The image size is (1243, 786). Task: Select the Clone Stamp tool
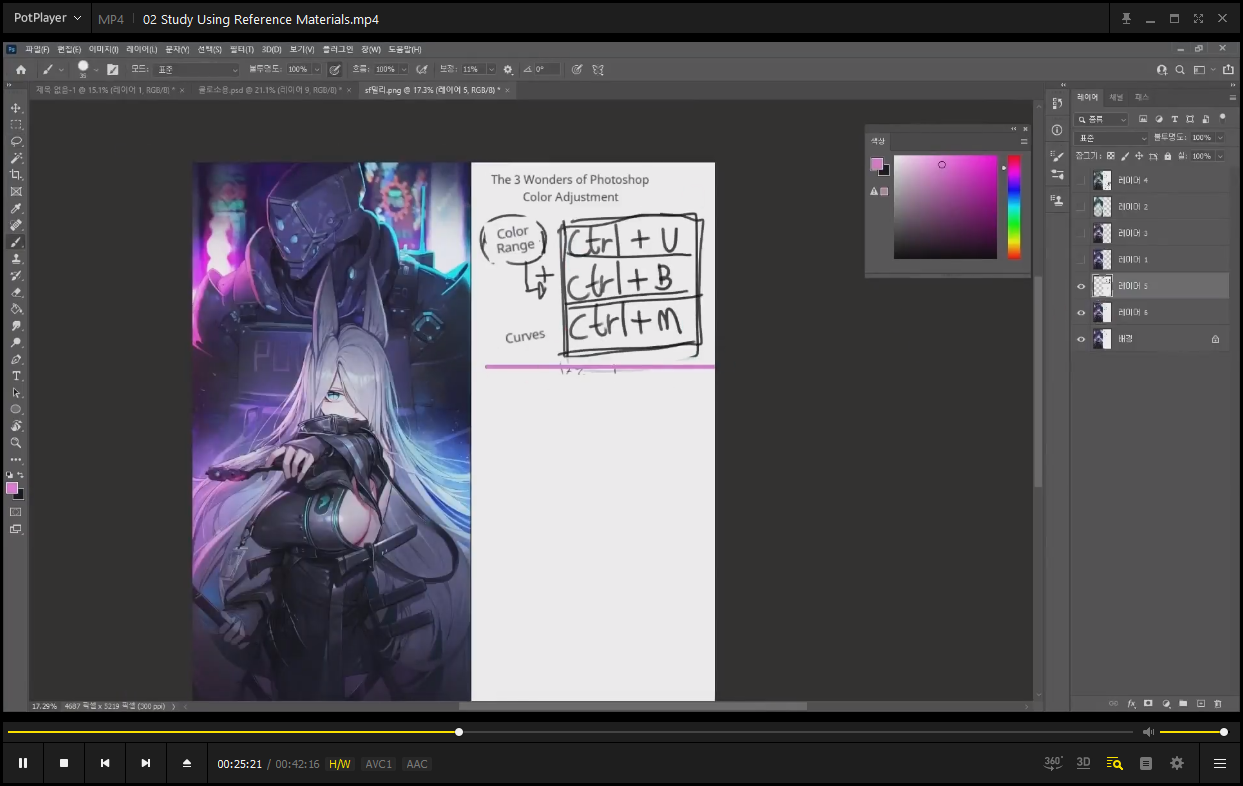pos(16,258)
